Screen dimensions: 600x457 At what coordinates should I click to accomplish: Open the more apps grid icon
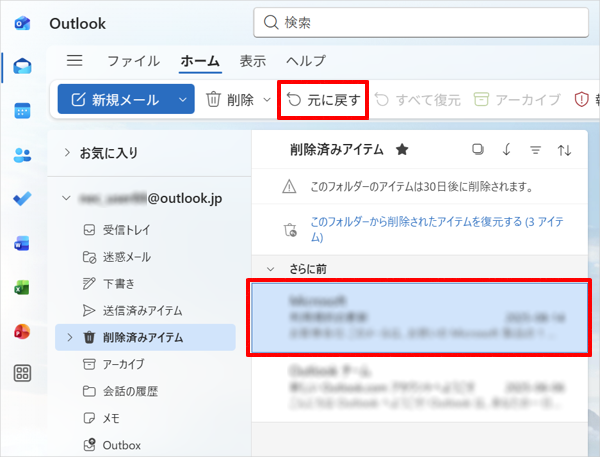coord(22,373)
